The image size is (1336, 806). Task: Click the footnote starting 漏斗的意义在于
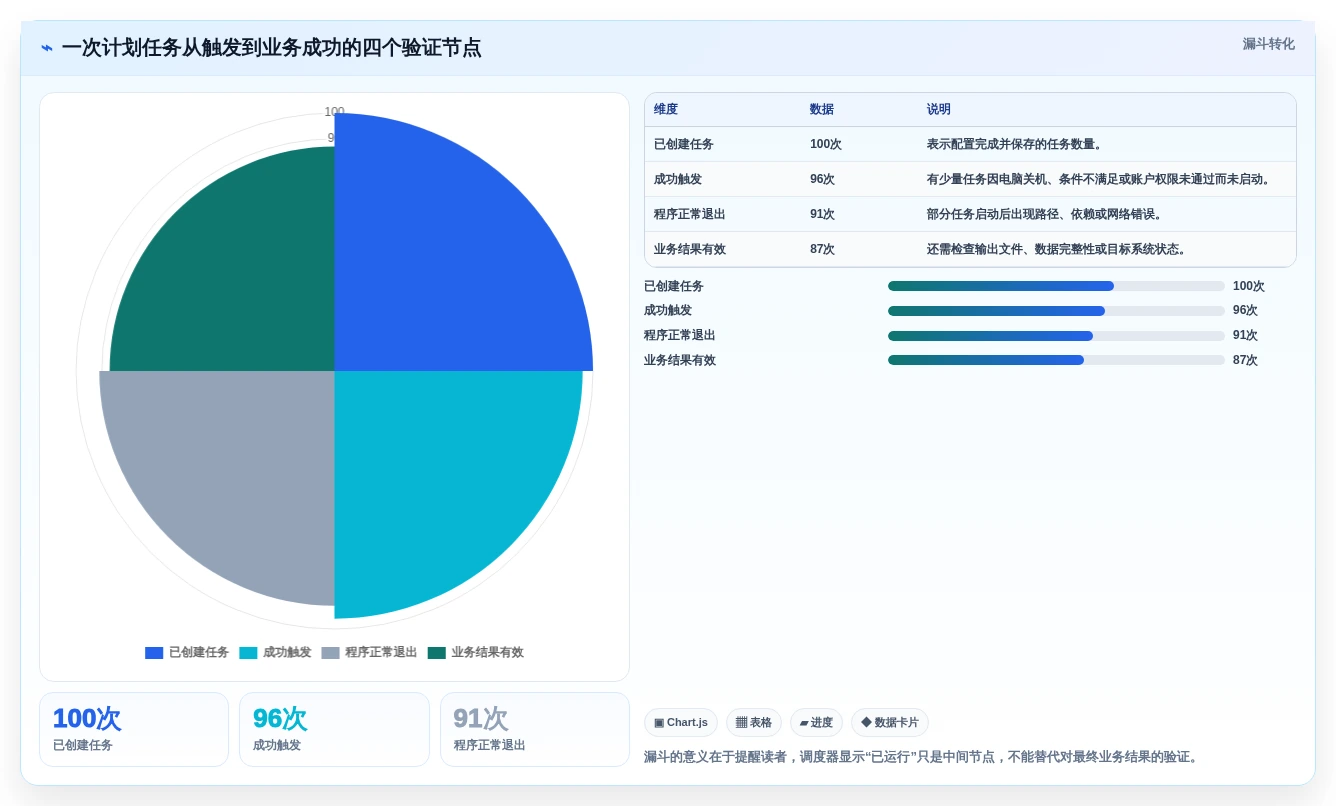tap(921, 757)
